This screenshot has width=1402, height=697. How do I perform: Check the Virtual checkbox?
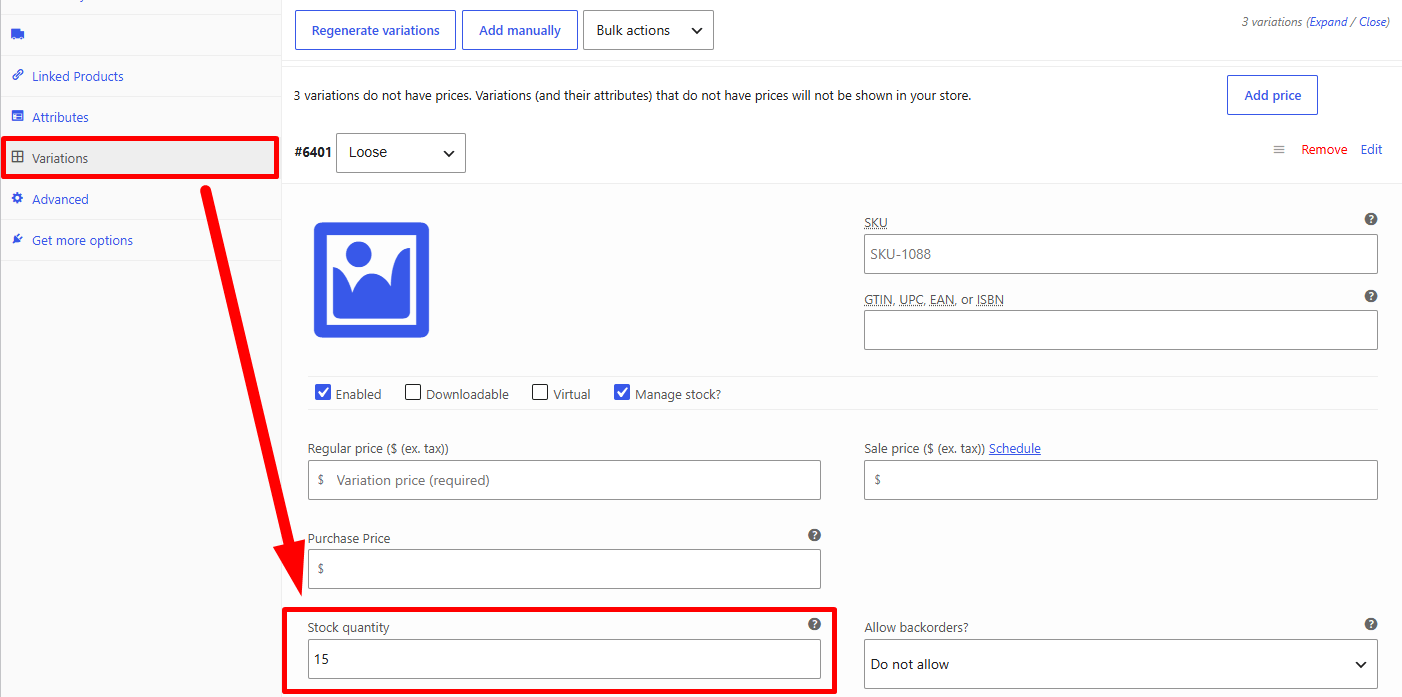click(540, 392)
